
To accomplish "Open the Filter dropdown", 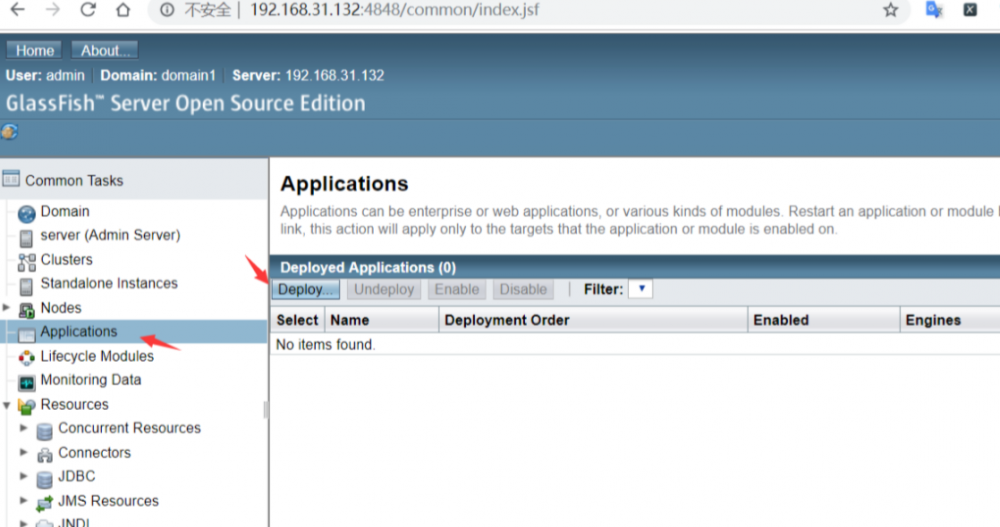I will (640, 289).
